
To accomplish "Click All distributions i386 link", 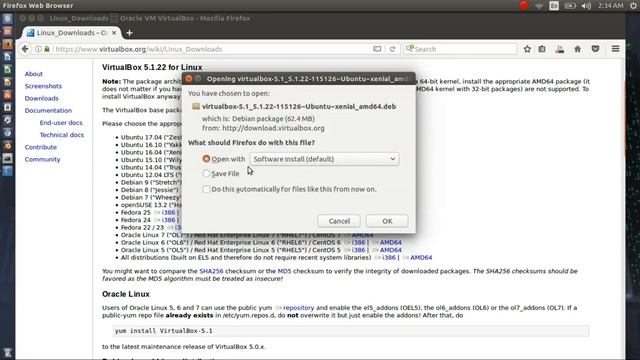I will tap(389, 258).
